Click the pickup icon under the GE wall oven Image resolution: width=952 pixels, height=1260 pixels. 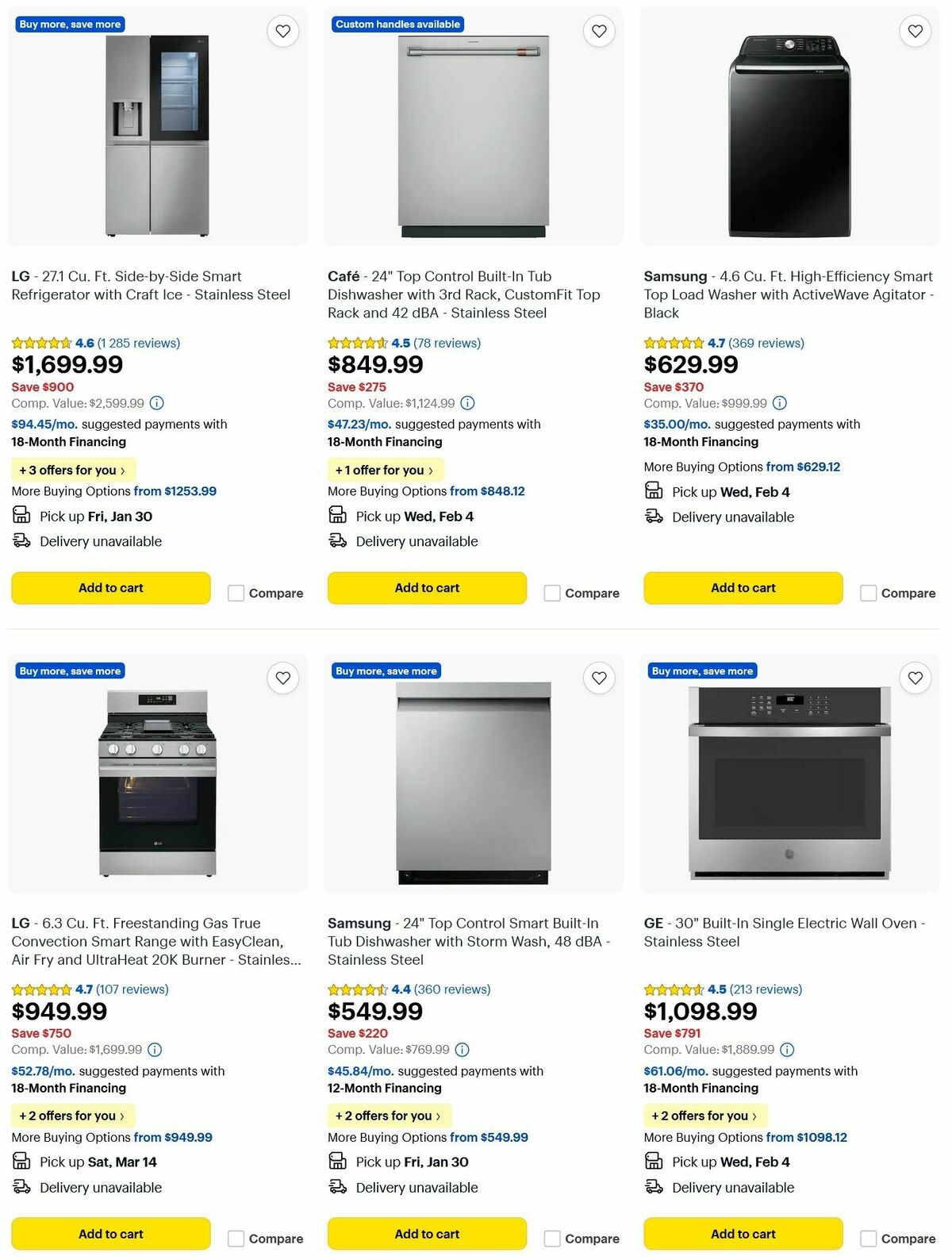tap(654, 1162)
